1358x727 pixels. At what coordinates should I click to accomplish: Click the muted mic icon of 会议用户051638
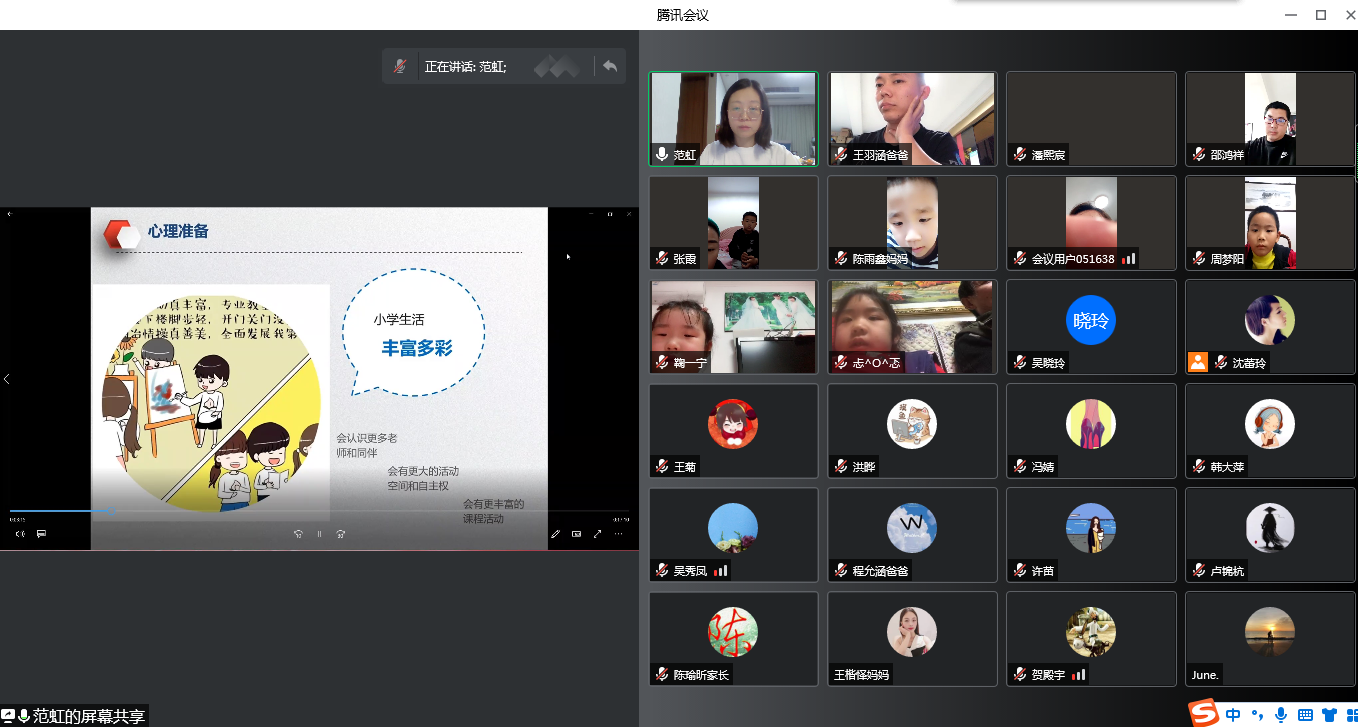1020,259
